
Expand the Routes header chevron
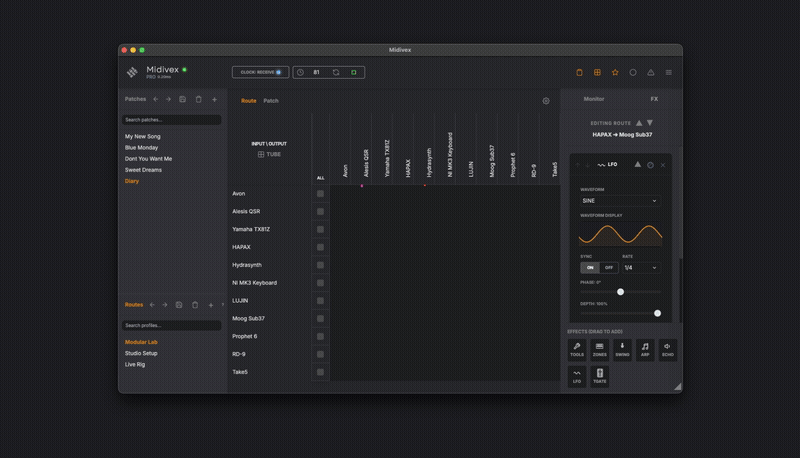pos(222,305)
